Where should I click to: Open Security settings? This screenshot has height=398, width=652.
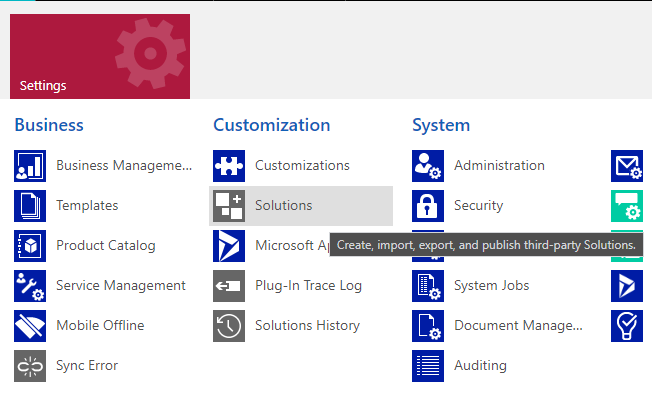(479, 205)
